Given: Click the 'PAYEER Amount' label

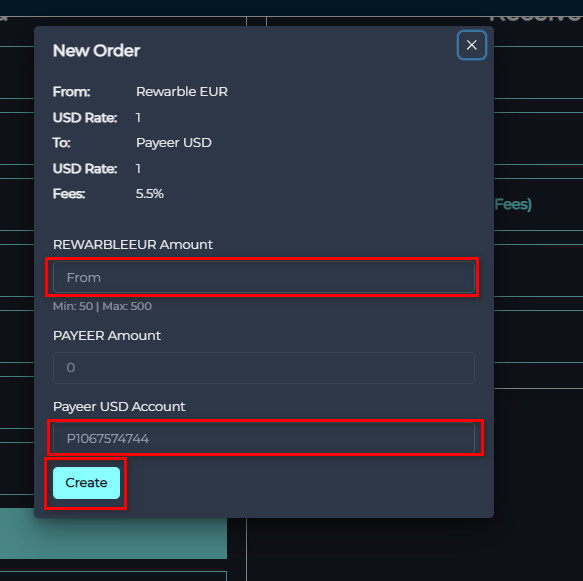Looking at the screenshot, I should tap(107, 336).
